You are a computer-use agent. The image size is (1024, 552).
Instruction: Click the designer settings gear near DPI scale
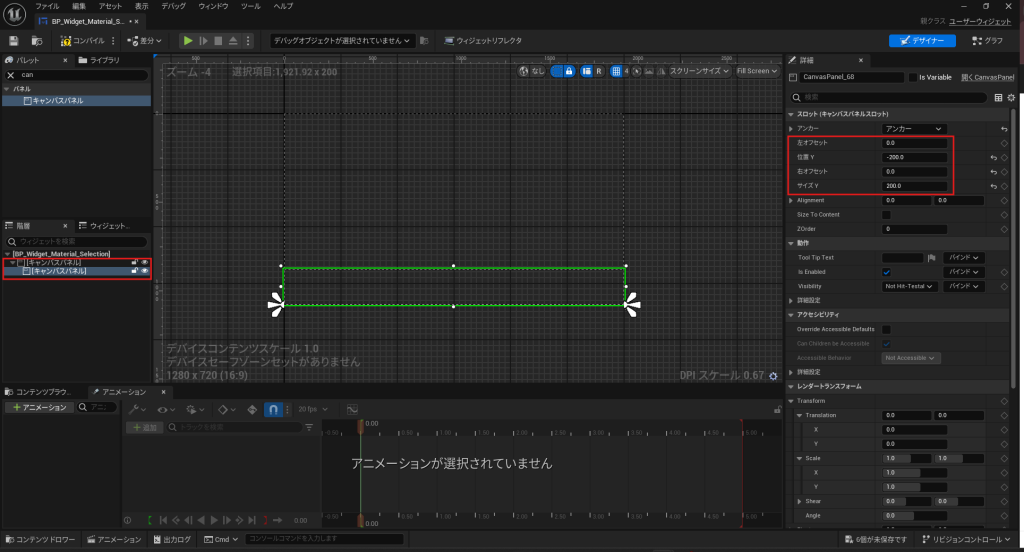click(x=773, y=375)
